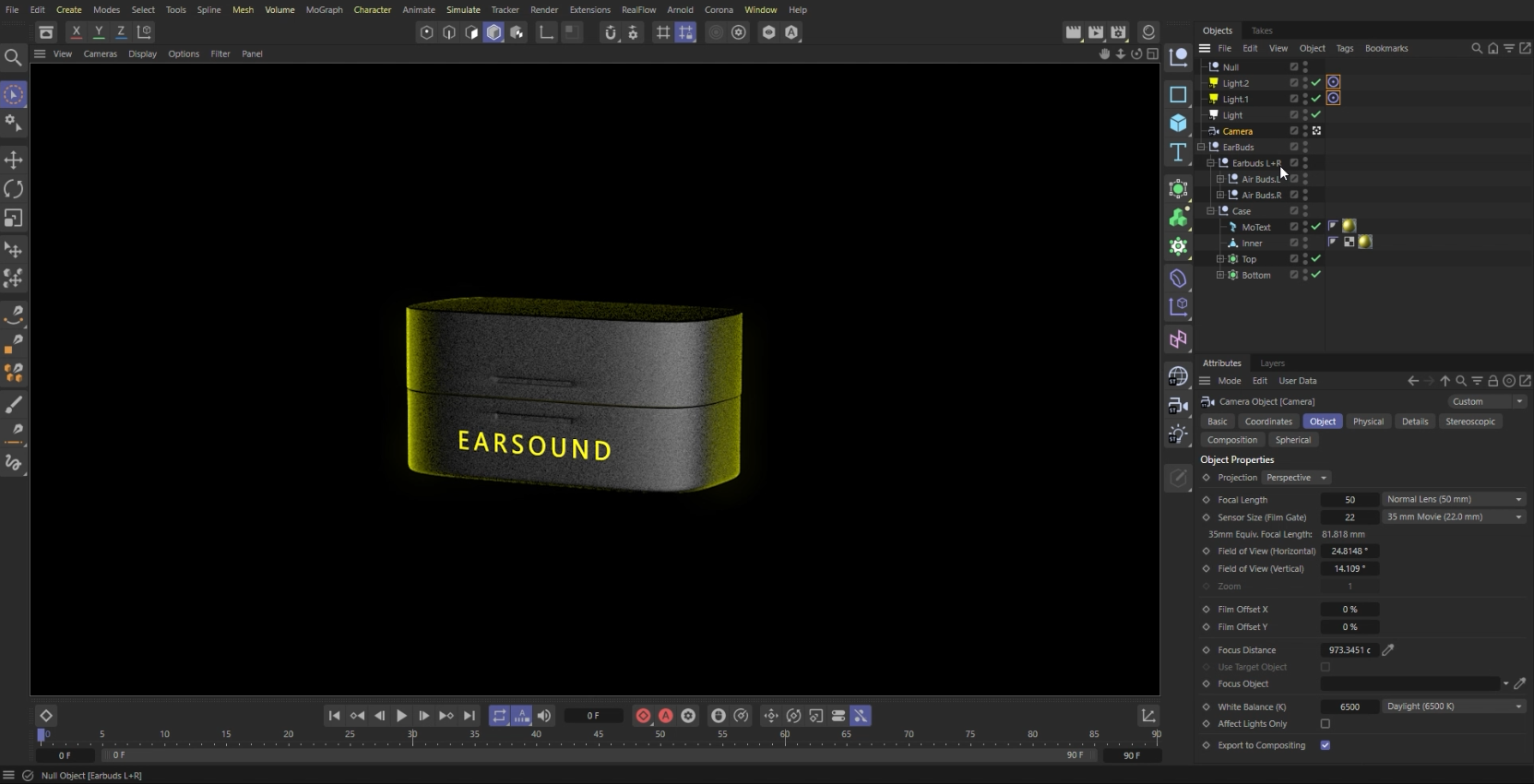
Task: Uncheck Export to Compositing
Action: [x=1326, y=745]
